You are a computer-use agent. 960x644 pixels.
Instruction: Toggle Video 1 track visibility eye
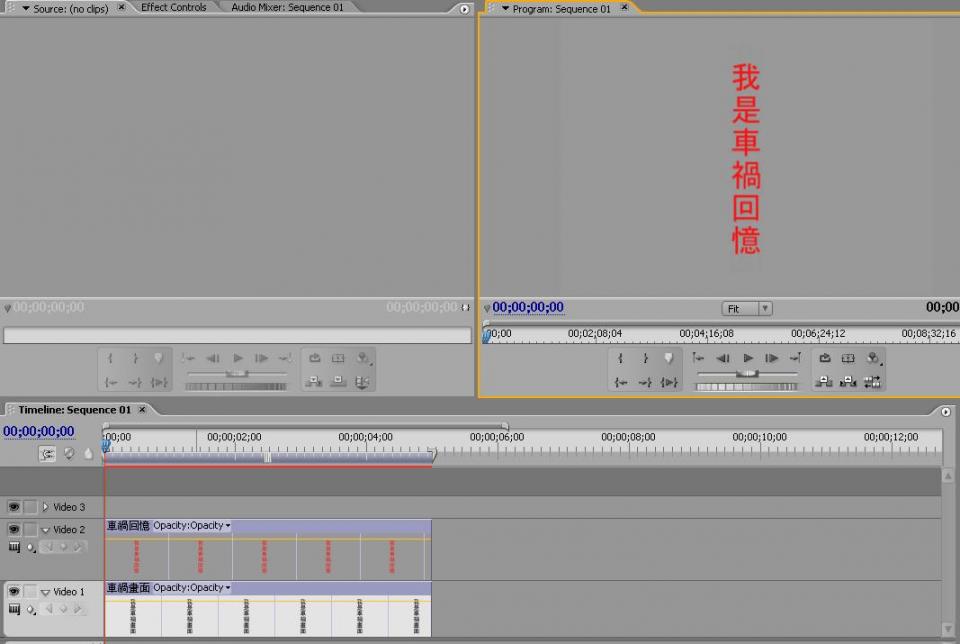point(13,591)
